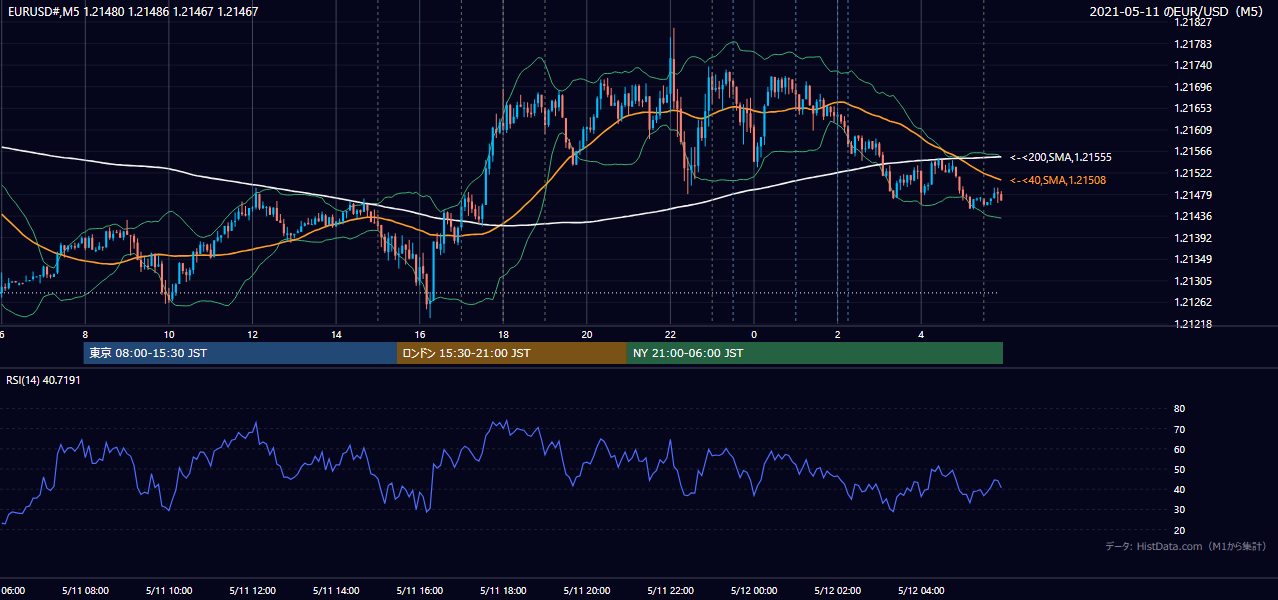Click the London 15:30-21:00 JST session bar
Image resolution: width=1278 pixels, height=600 pixels.
pyautogui.click(x=512, y=353)
